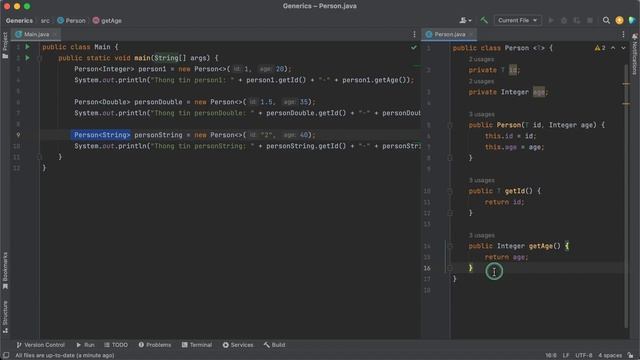Open the Notifications tool window
This screenshot has height=360, width=640.
[635, 55]
